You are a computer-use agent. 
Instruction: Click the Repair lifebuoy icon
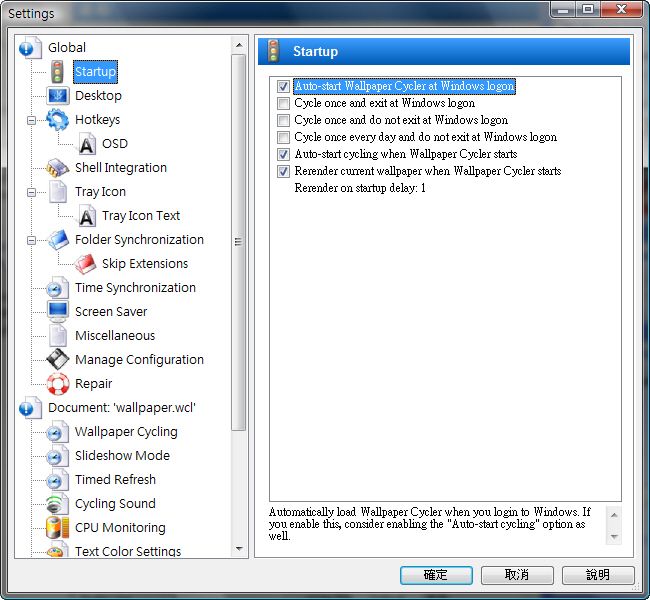pyautogui.click(x=58, y=384)
